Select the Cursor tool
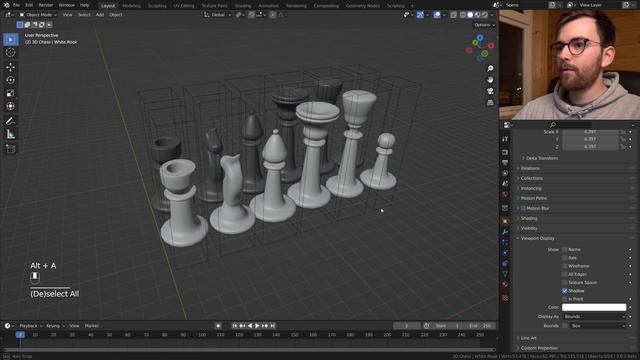 pos(11,52)
